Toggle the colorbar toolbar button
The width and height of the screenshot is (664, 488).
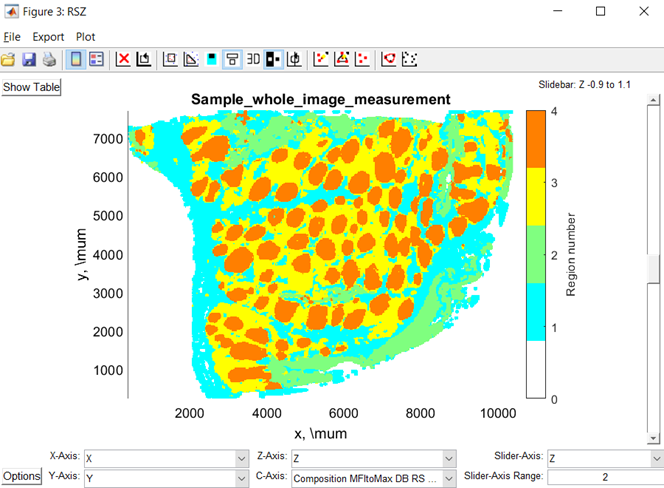tap(76, 59)
